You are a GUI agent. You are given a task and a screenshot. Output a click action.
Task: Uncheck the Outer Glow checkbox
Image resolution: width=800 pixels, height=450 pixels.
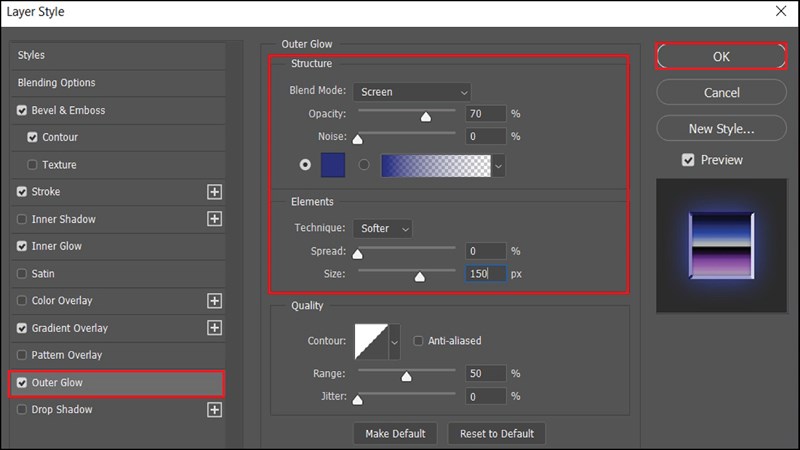click(x=22, y=383)
